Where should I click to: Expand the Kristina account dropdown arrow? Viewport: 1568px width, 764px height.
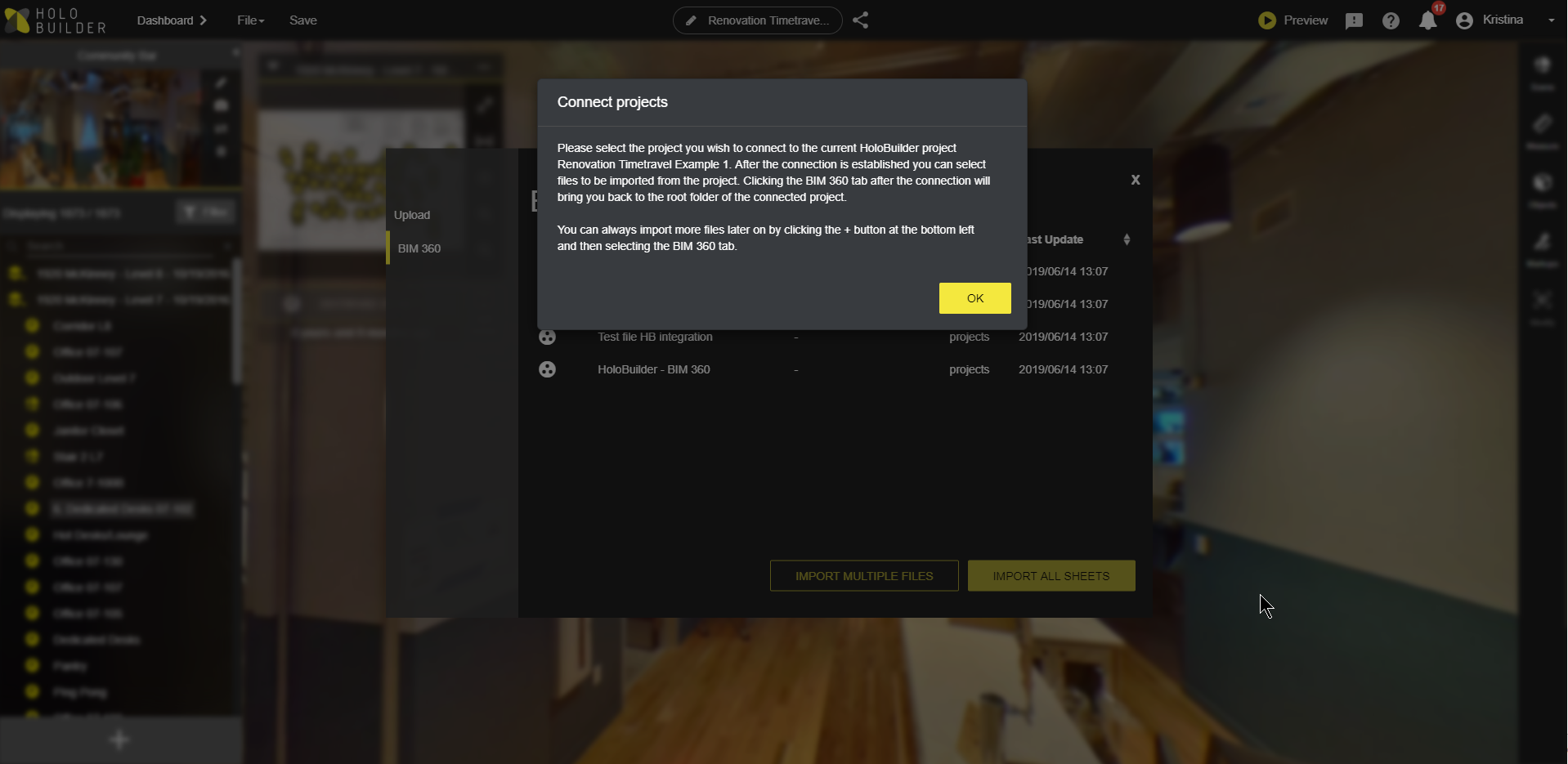point(1551,20)
